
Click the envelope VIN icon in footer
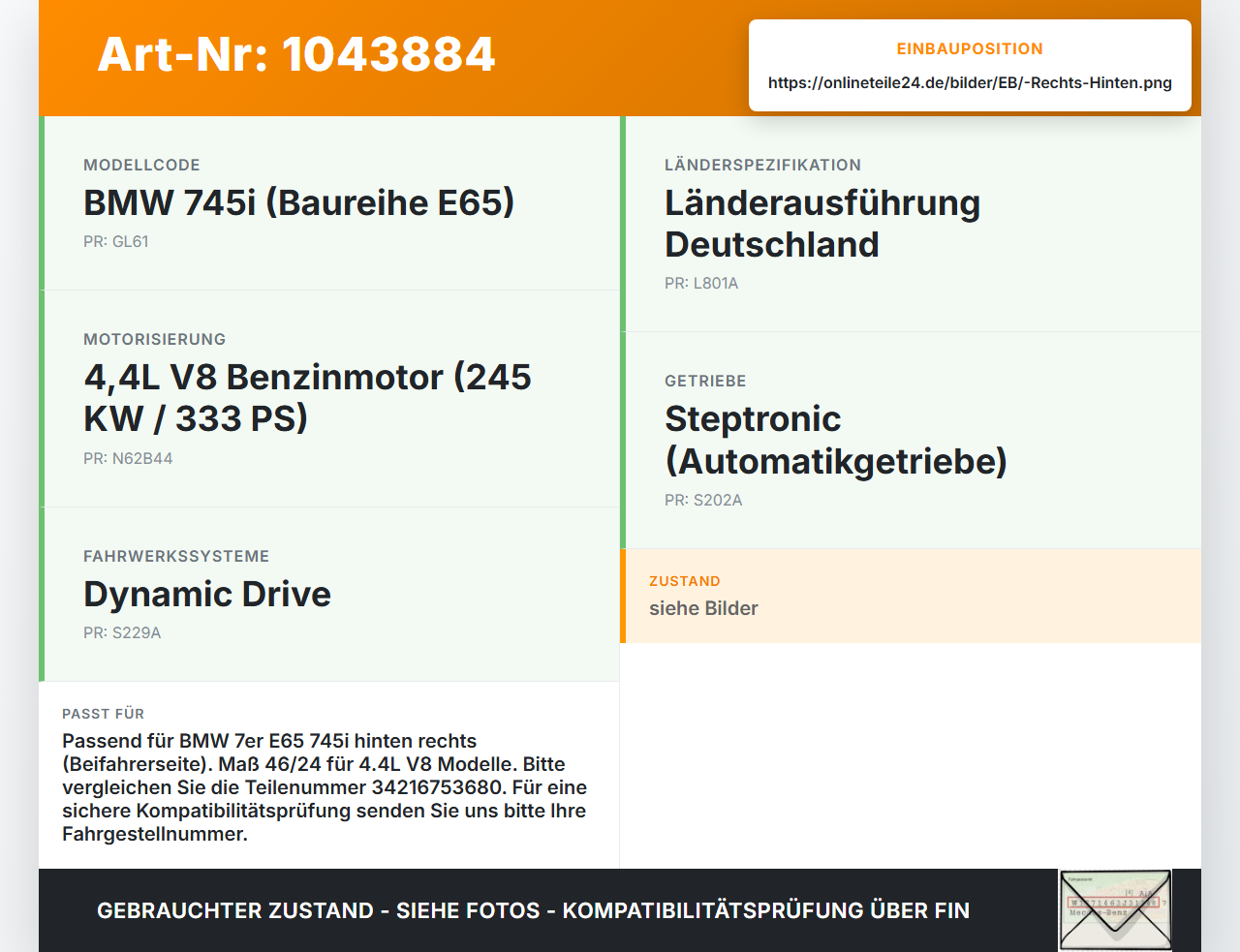[1115, 910]
